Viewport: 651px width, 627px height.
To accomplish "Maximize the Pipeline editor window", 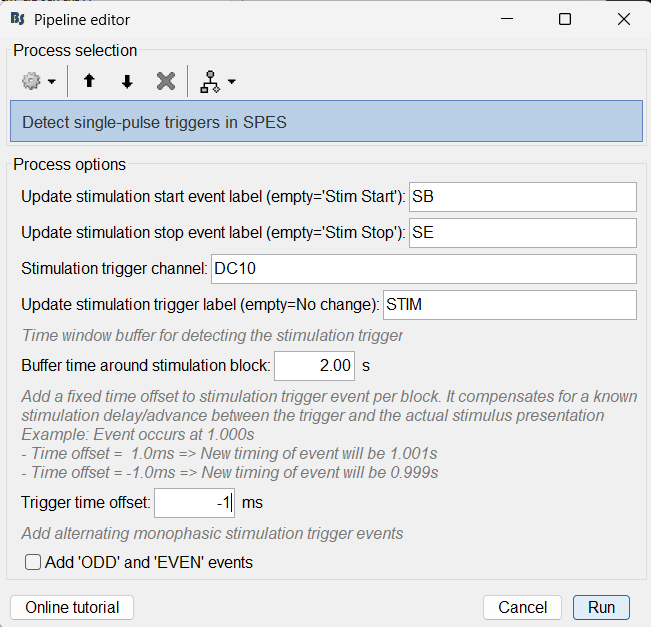I will tap(565, 19).
